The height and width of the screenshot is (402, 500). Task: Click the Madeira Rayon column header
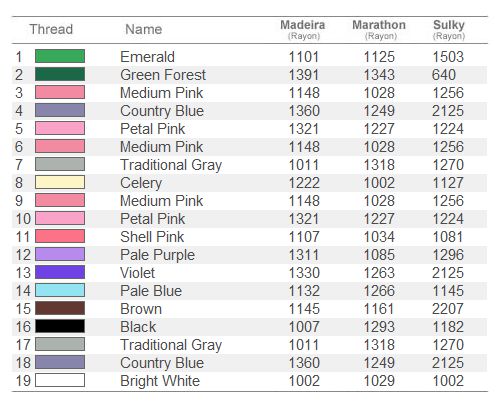(x=303, y=30)
